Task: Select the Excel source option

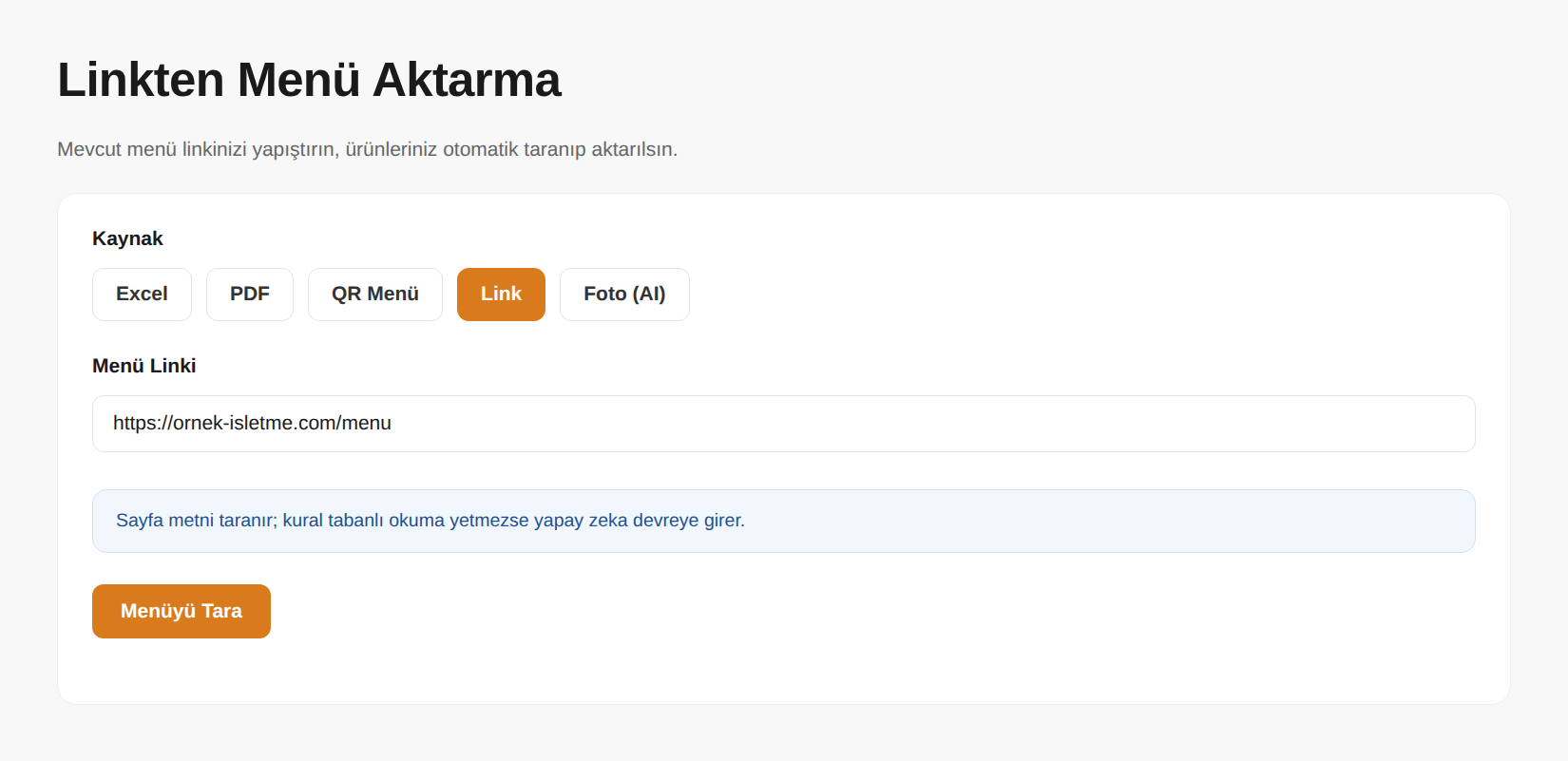Action: (x=142, y=295)
